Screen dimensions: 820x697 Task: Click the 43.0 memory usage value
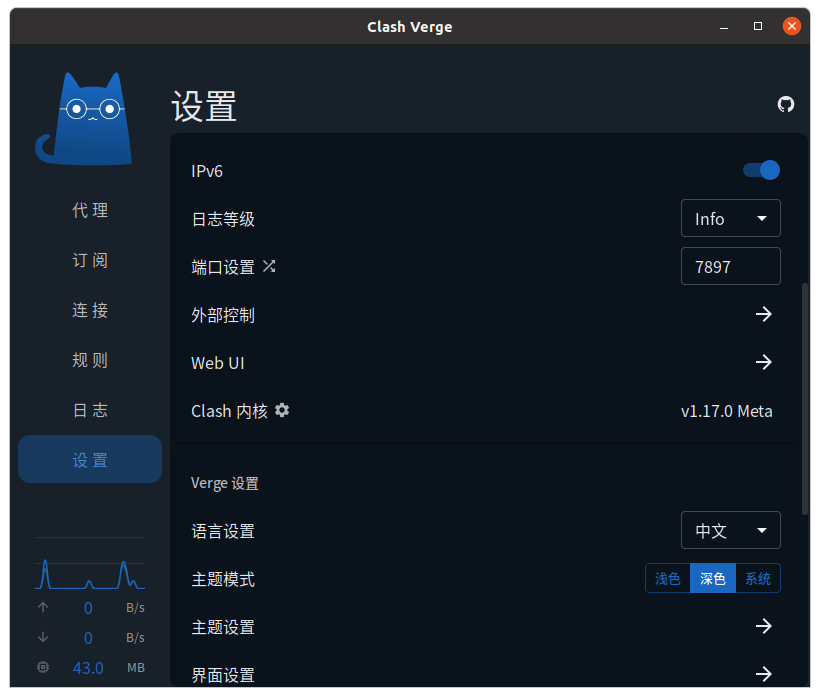(88, 668)
